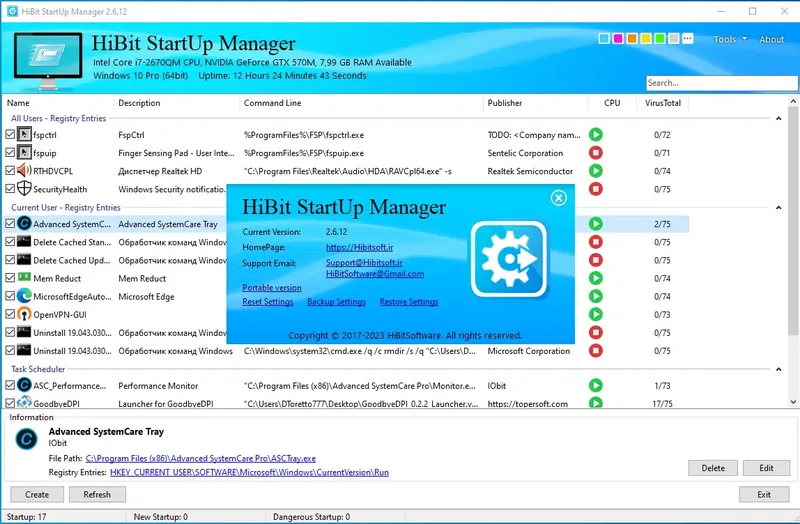Click the red stop icon for fspuip
Screen dimensions: 800x524
[x=595, y=153]
